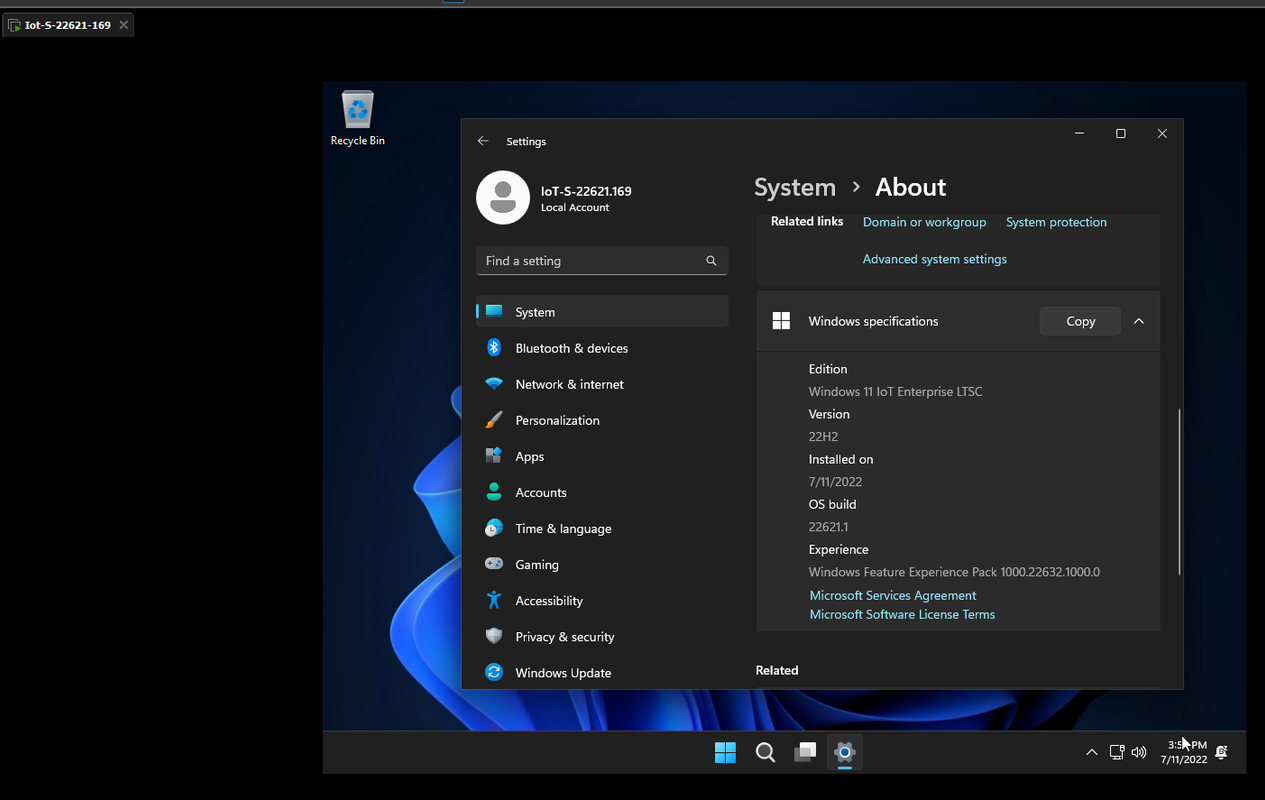
Task: Open Microsoft Software License Terms
Action: (x=902, y=614)
